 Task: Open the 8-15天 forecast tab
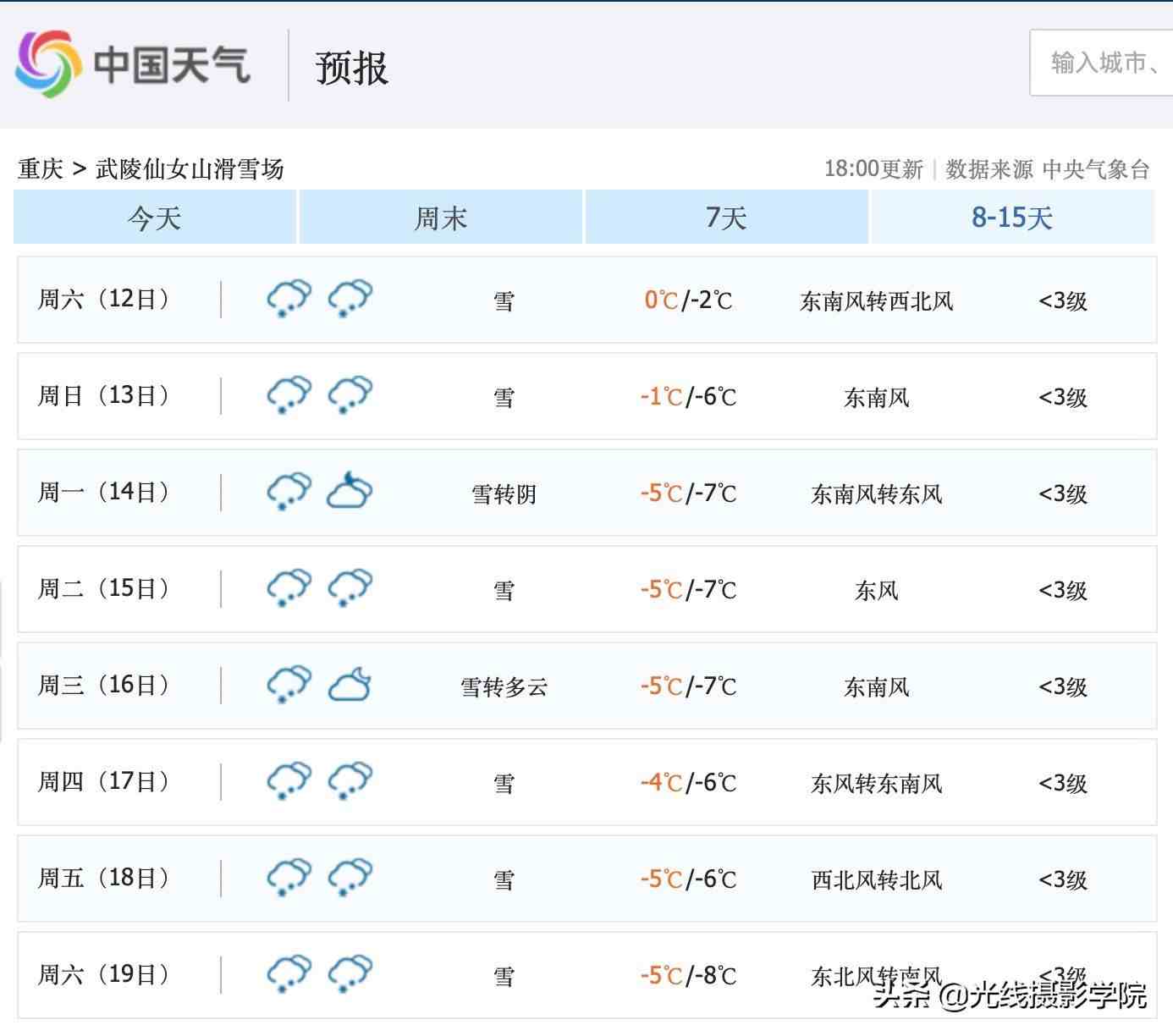1012,218
